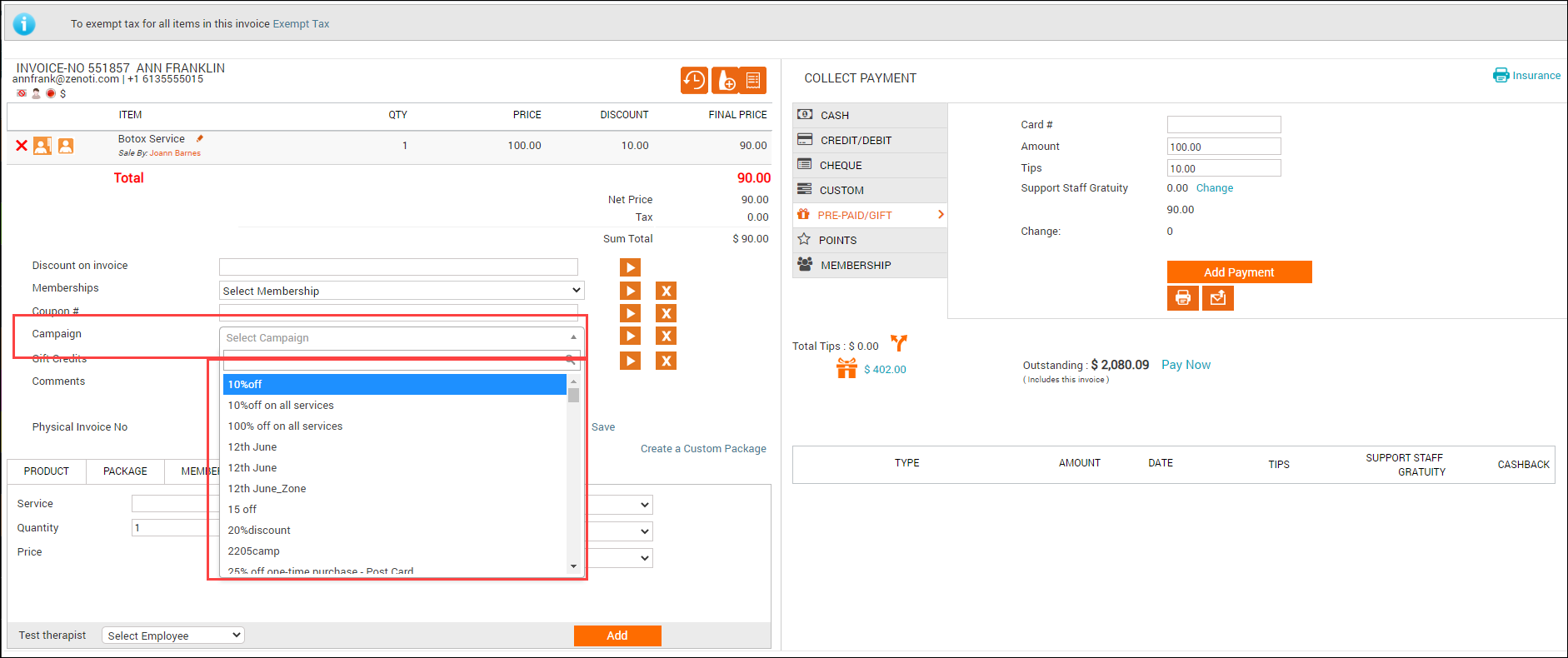This screenshot has width=1568, height=658.
Task: Click into the campaign search box
Action: [x=402, y=361]
